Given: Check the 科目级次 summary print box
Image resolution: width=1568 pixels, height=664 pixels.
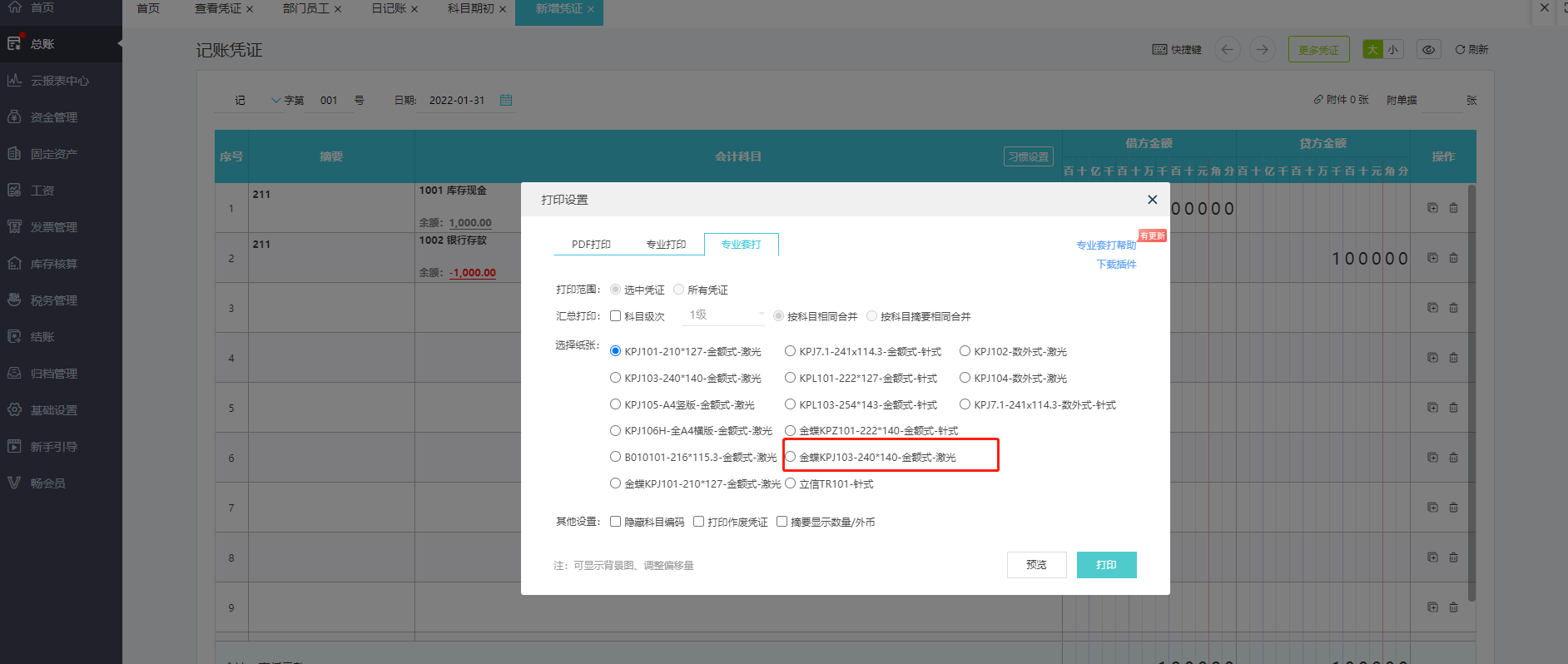Looking at the screenshot, I should (616, 316).
